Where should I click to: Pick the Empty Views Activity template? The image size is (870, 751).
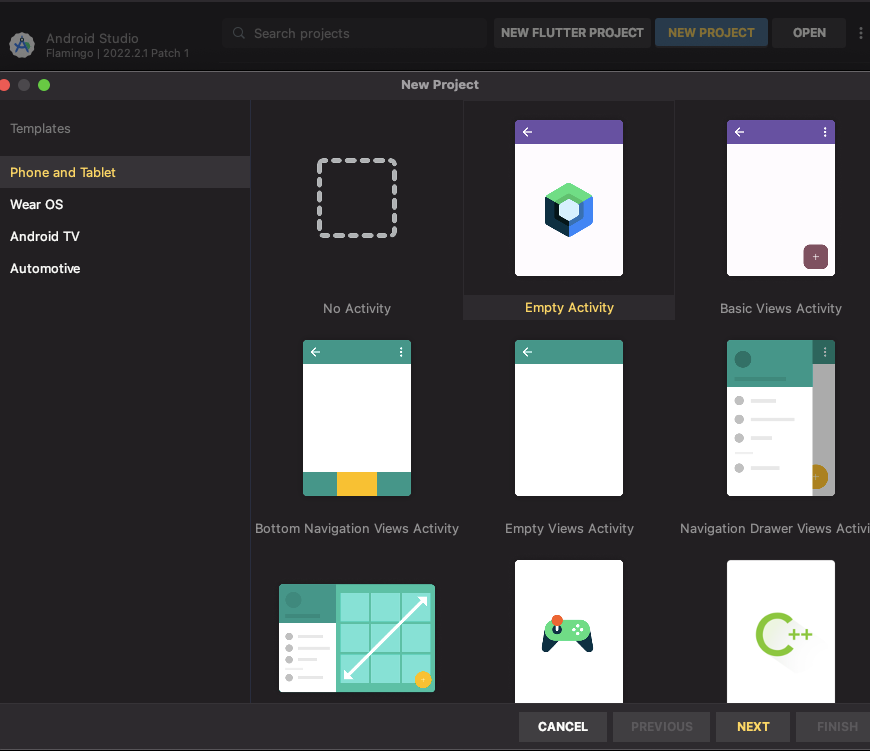pyautogui.click(x=568, y=418)
